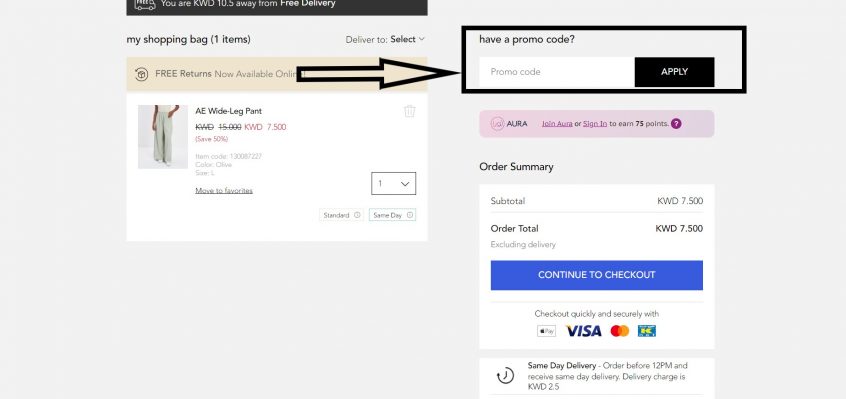
Task: Click the APPLY promo code button
Action: click(674, 72)
